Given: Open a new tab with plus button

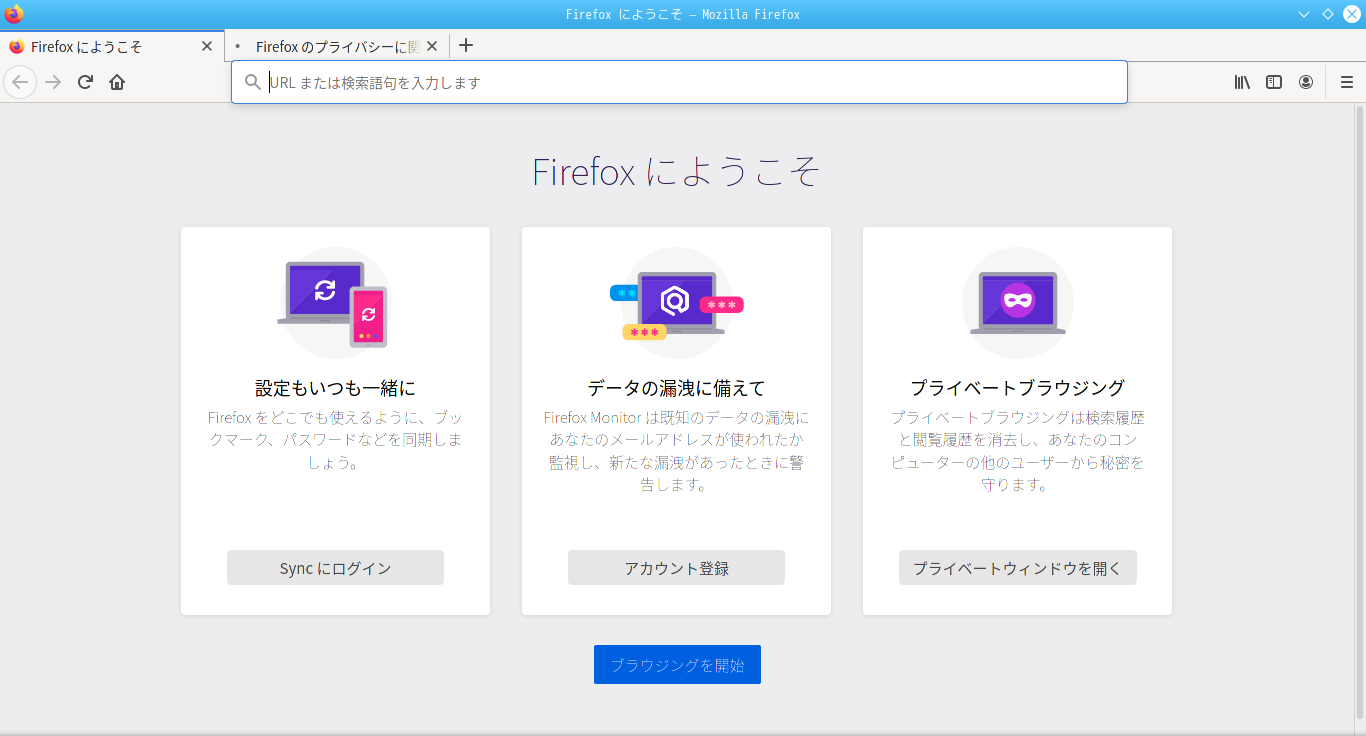Looking at the screenshot, I should coord(465,45).
